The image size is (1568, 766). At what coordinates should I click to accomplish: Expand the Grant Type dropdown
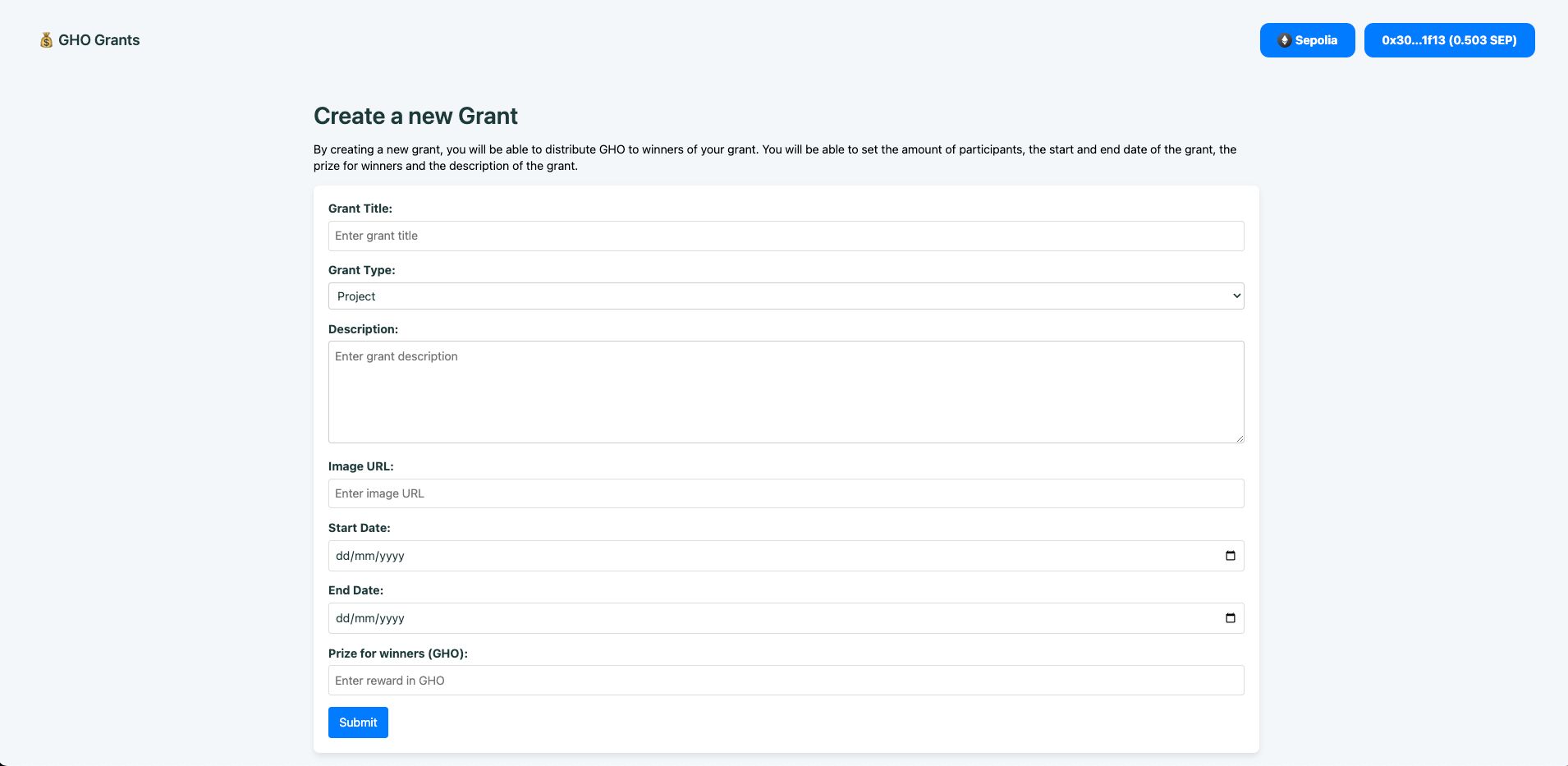pos(786,296)
